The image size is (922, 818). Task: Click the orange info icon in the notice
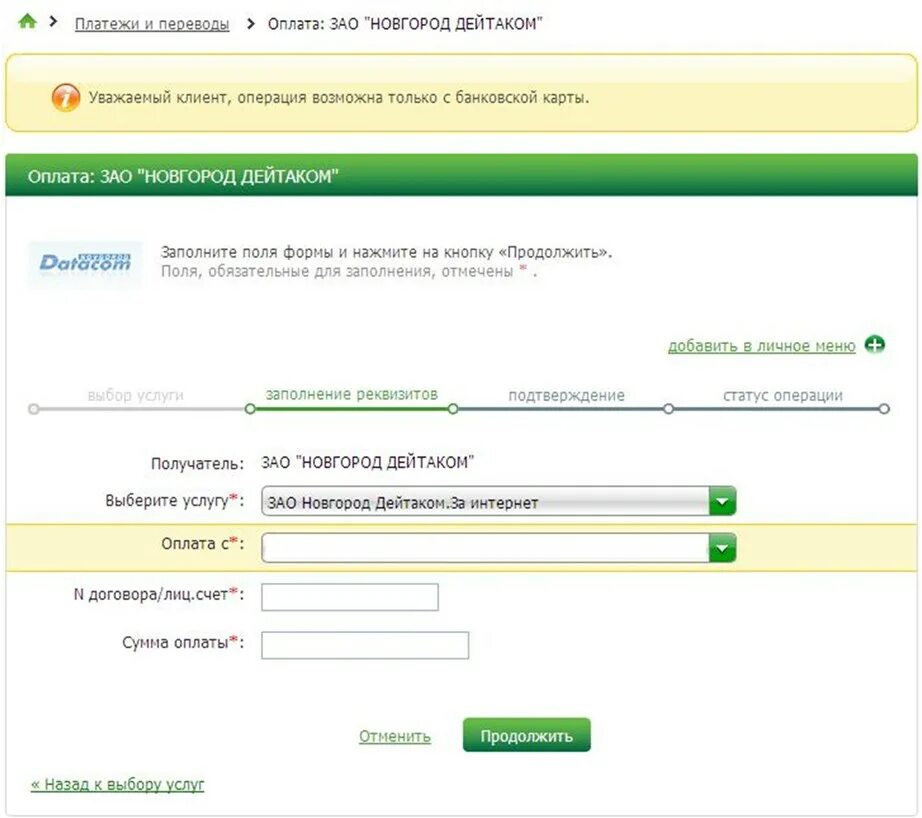[66, 97]
